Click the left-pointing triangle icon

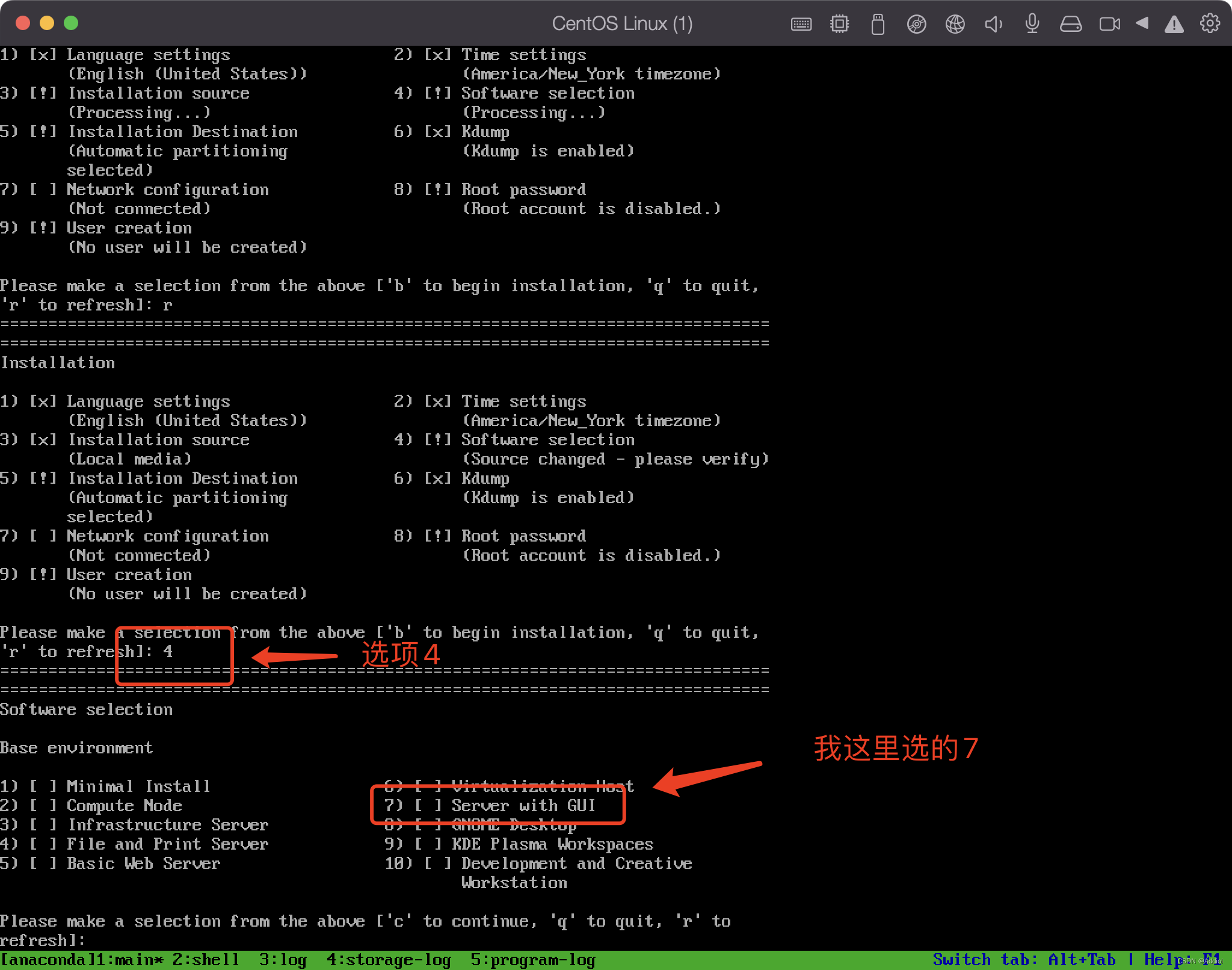pos(1142,23)
